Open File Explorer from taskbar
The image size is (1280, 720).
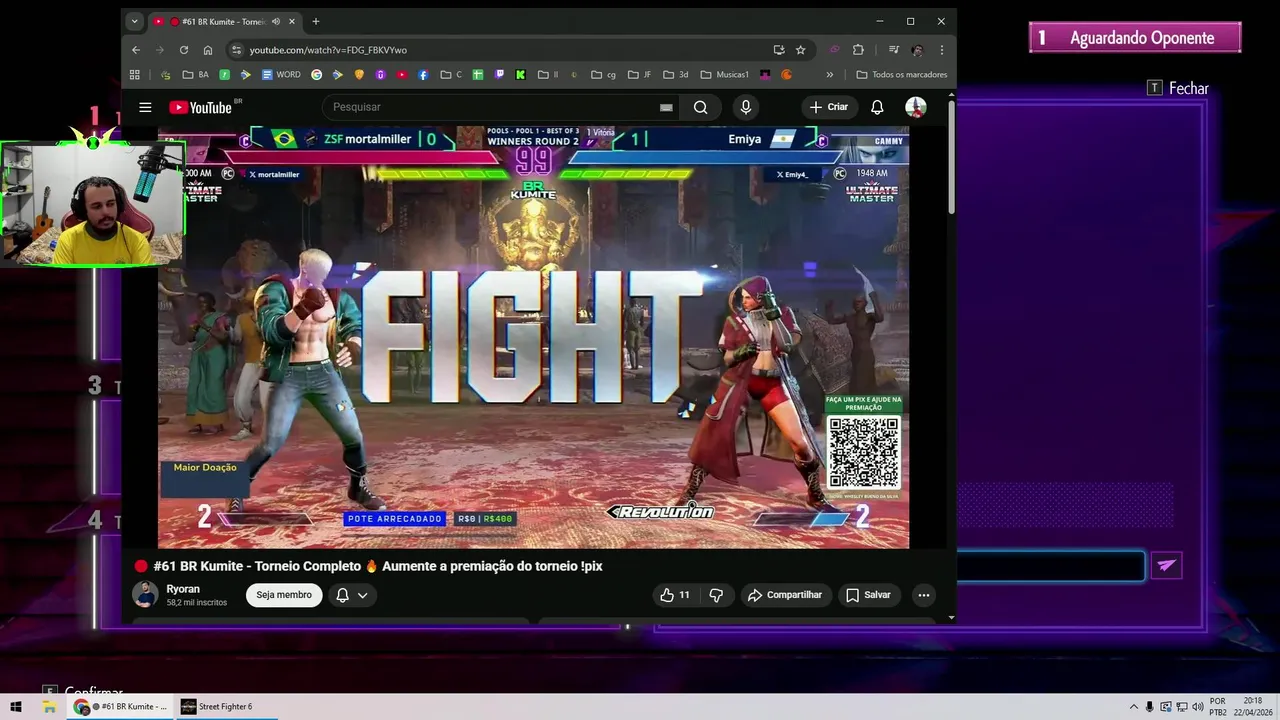[x=49, y=707]
